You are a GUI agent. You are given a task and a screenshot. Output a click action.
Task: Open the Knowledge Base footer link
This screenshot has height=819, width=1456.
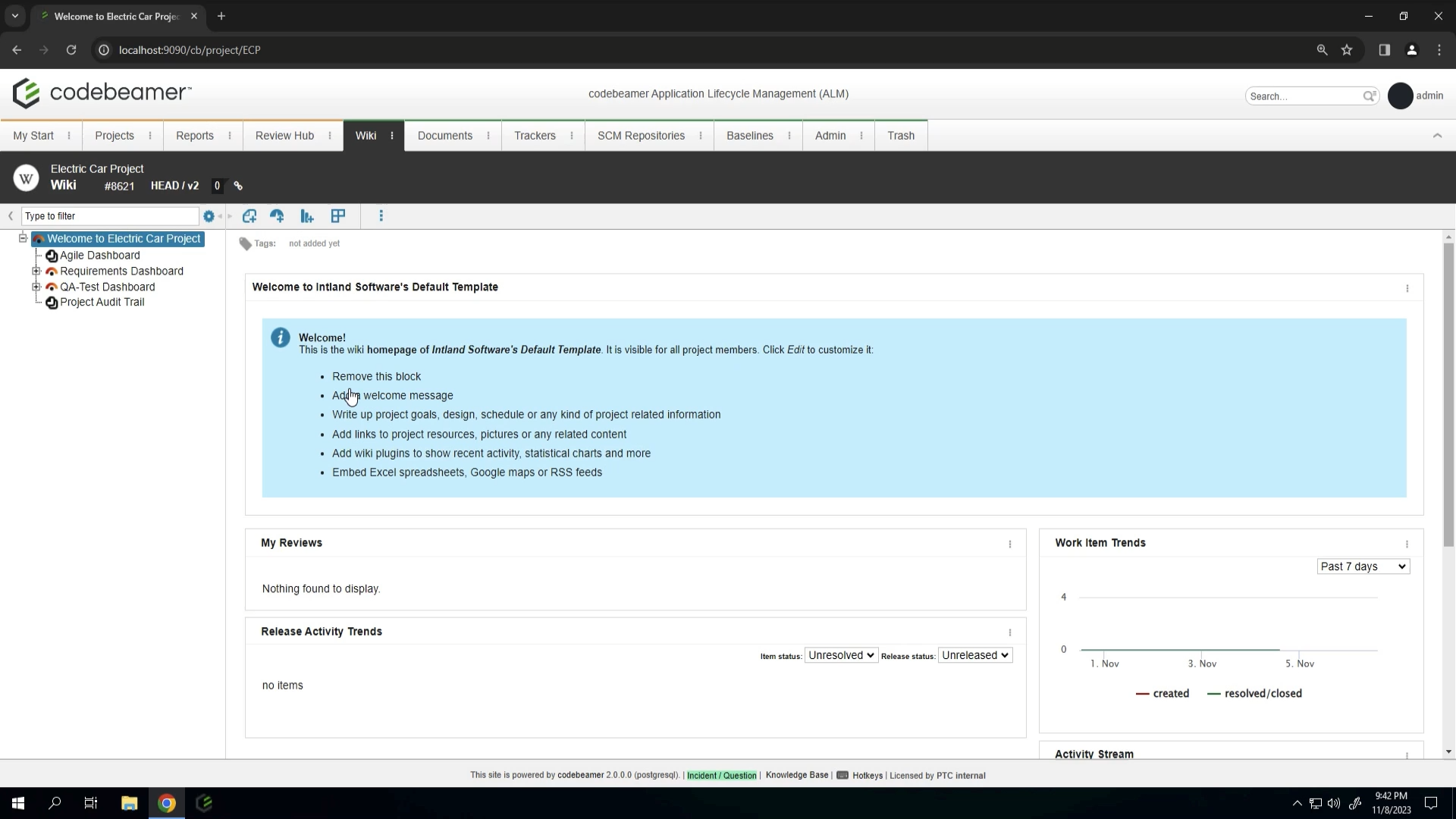[796, 775]
